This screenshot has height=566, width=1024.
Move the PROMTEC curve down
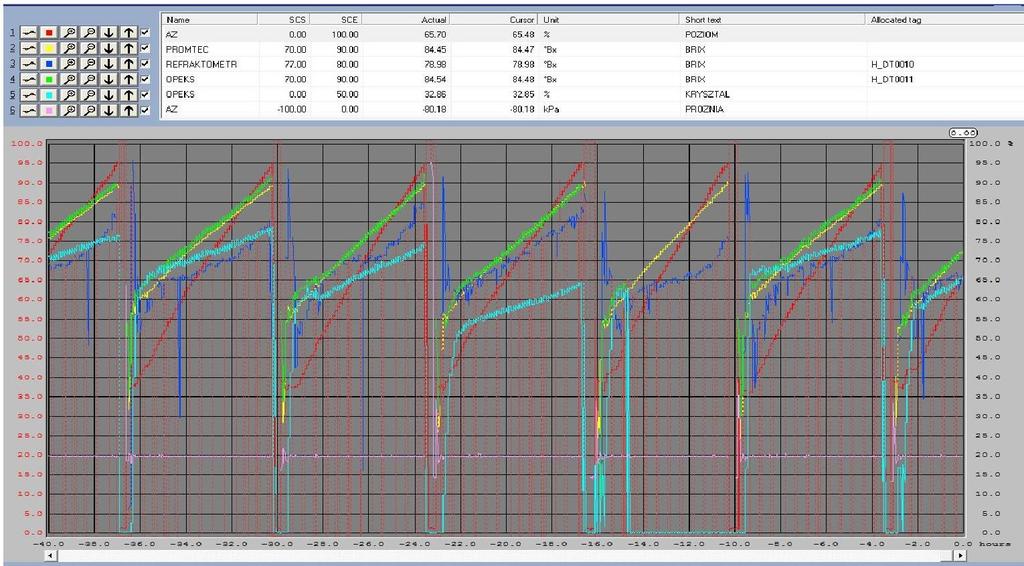(109, 48)
